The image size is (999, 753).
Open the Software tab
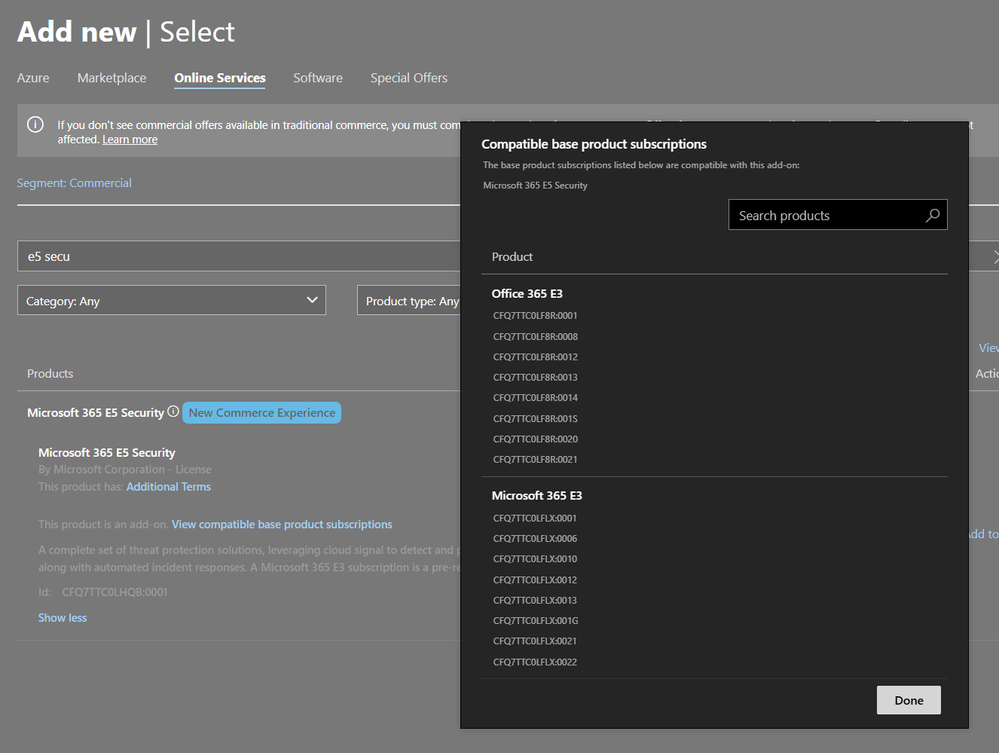(318, 78)
